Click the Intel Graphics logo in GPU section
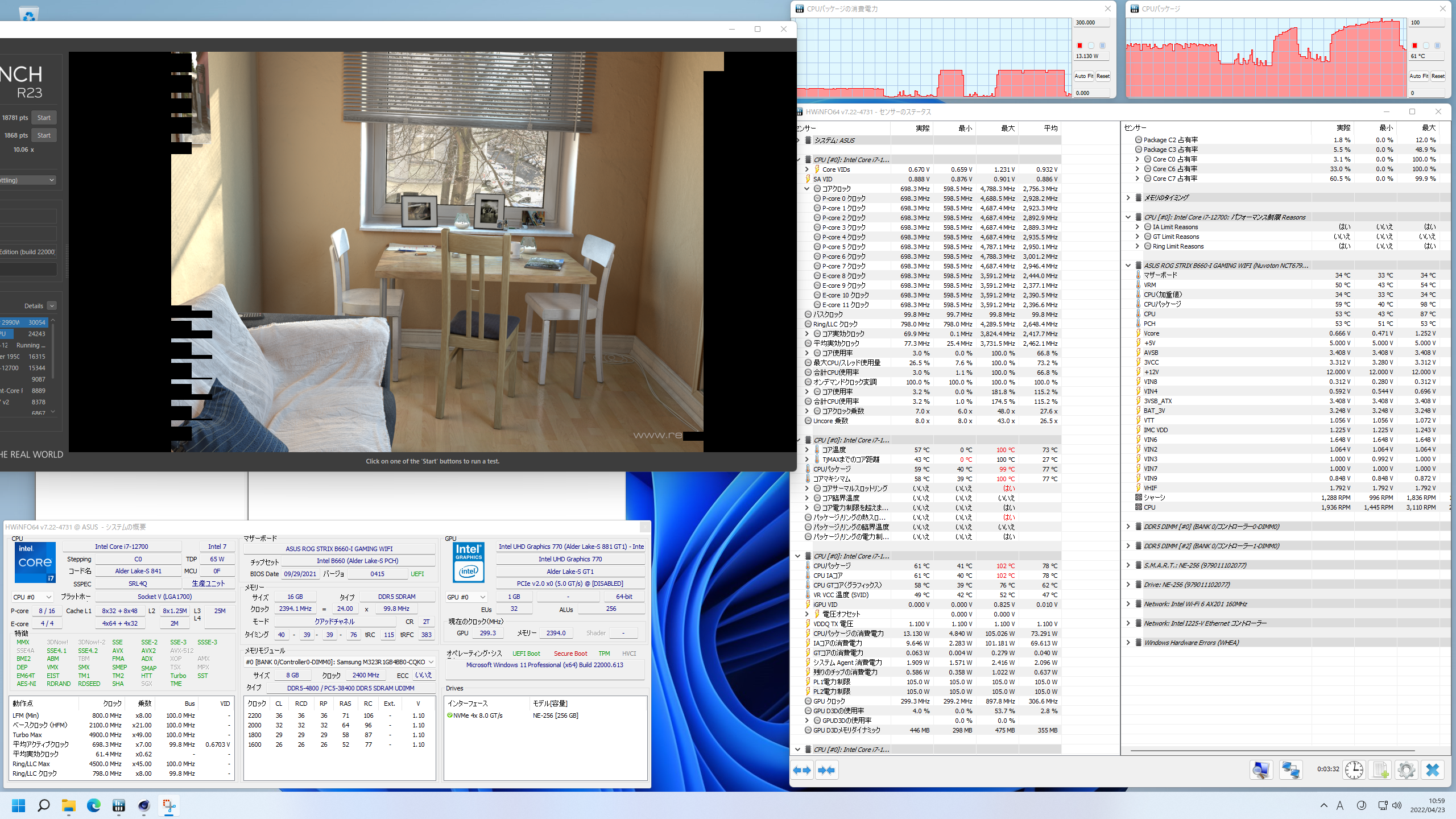Image resolution: width=1456 pixels, height=819 pixels. [469, 562]
